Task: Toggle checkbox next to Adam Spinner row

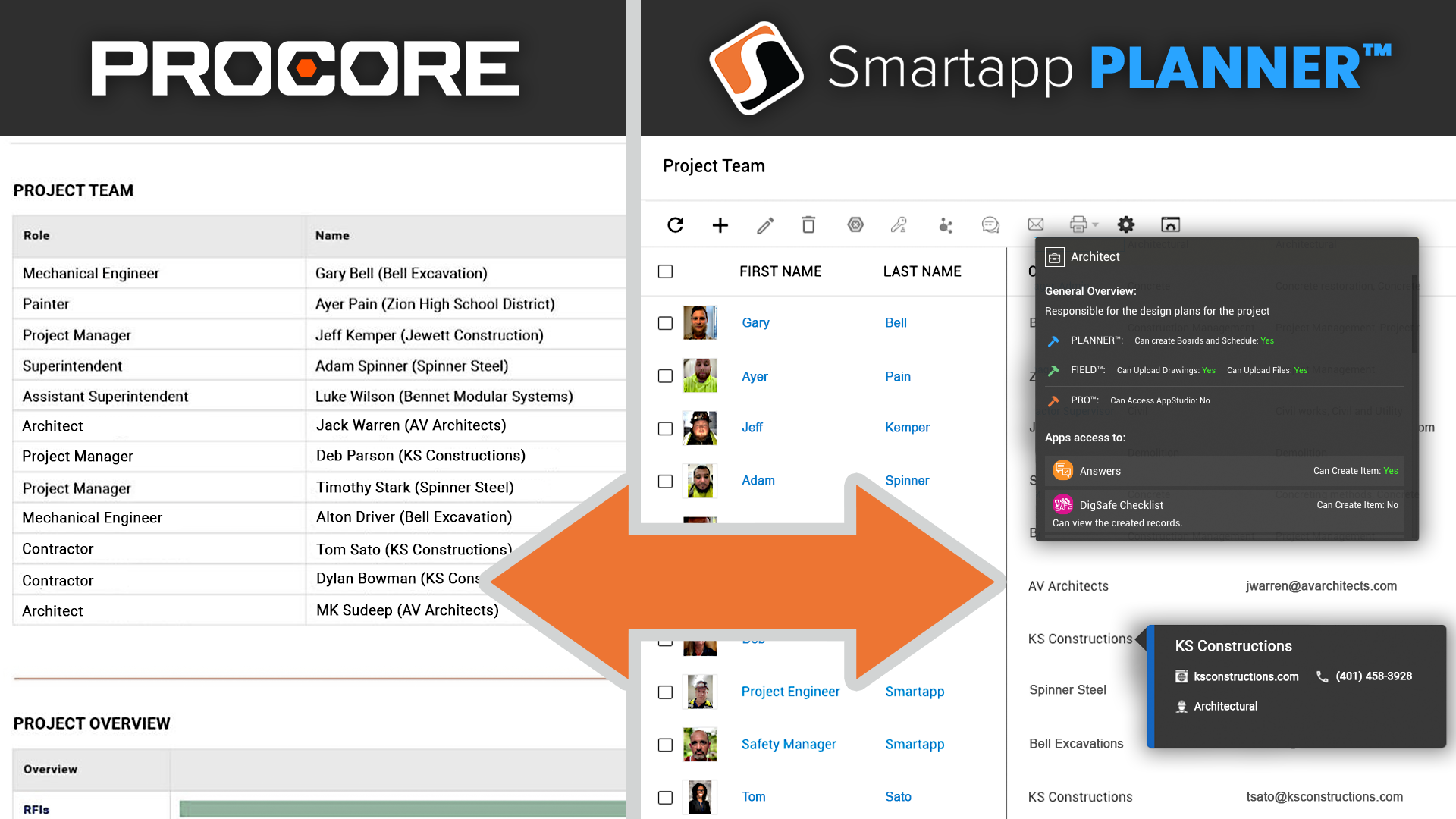Action: 665,480
